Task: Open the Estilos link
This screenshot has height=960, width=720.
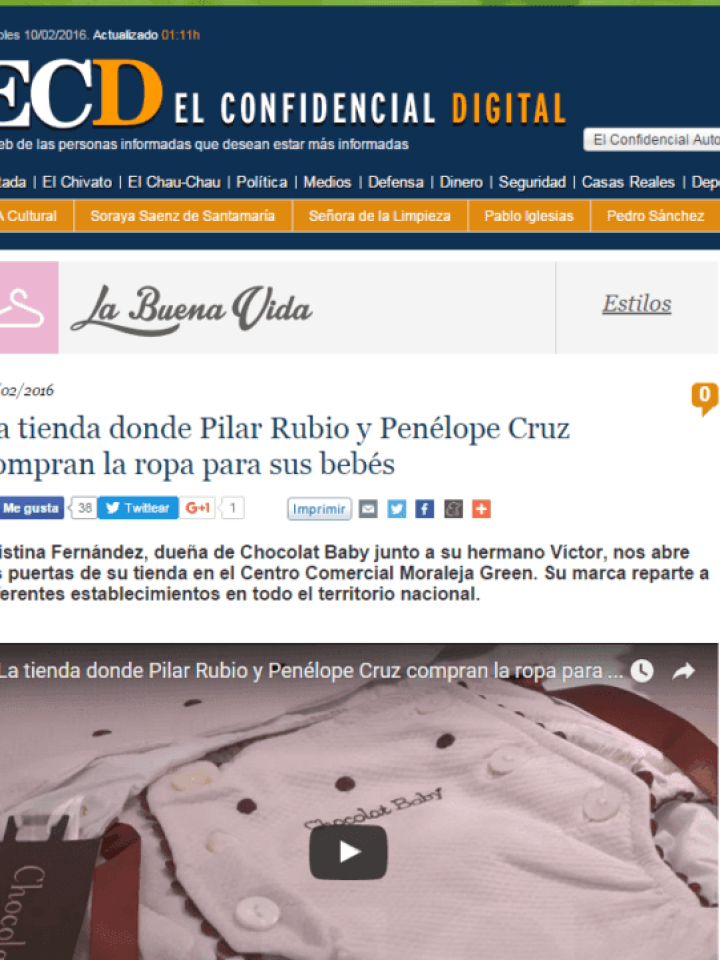Action: click(x=637, y=304)
